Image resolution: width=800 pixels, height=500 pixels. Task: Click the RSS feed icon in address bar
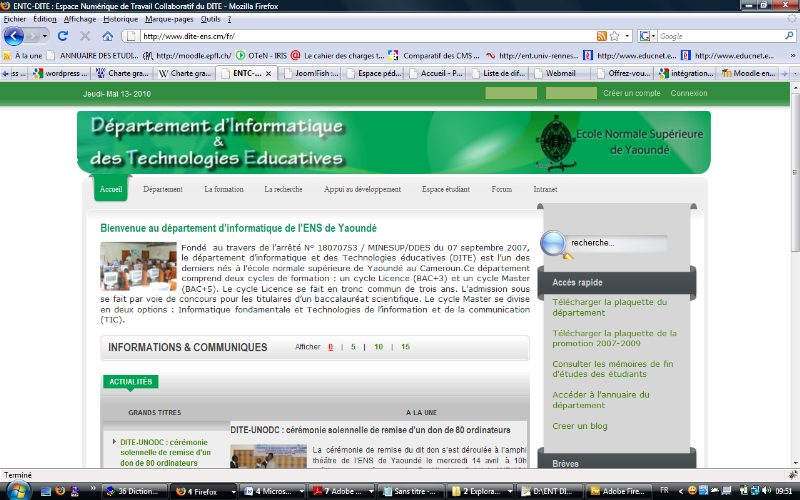(x=601, y=36)
